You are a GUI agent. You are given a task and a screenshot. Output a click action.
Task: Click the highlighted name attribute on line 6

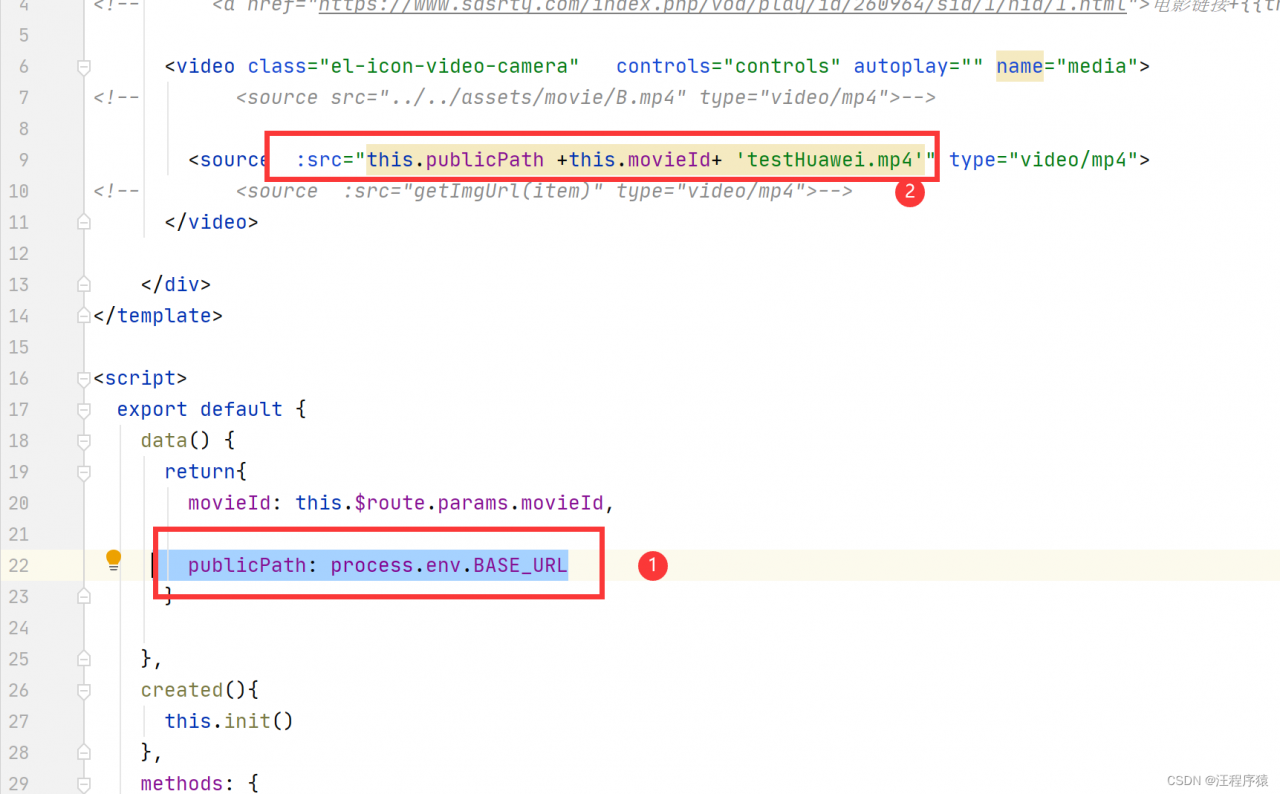pyautogui.click(x=1019, y=67)
